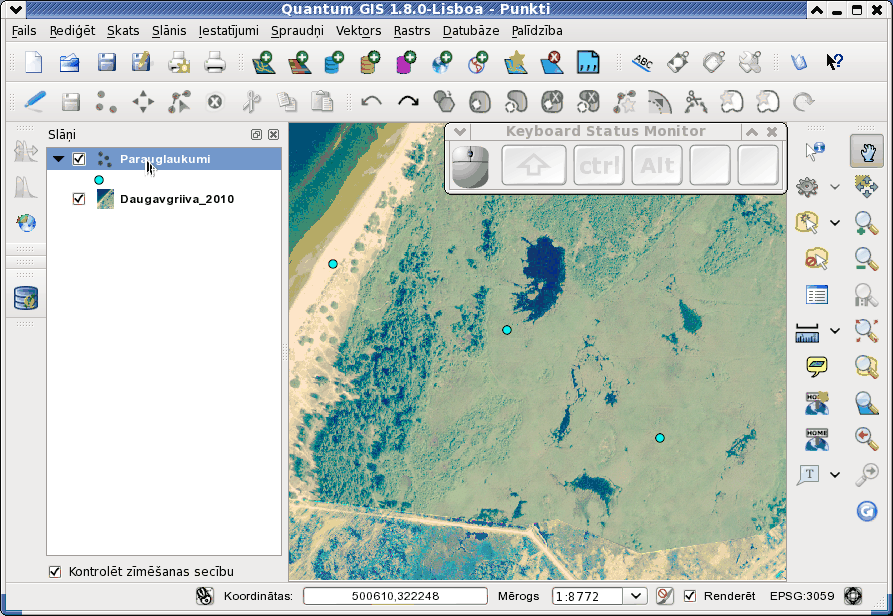This screenshot has height=616, width=893.
Task: Click the coordinates input field
Action: pos(395,596)
